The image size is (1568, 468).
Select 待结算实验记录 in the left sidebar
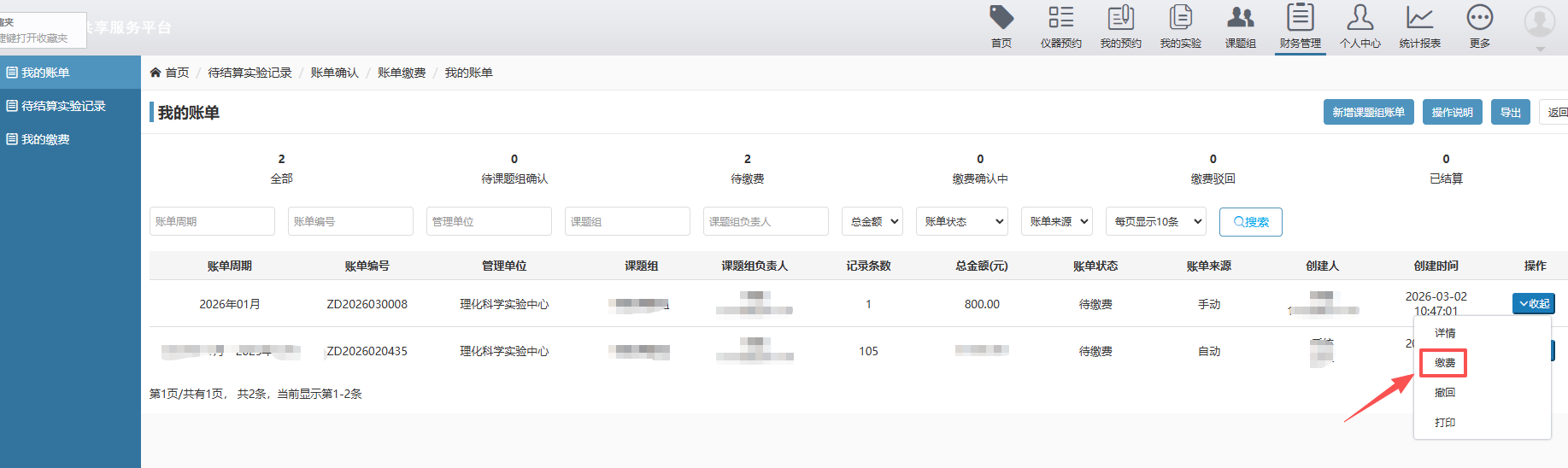point(63,106)
